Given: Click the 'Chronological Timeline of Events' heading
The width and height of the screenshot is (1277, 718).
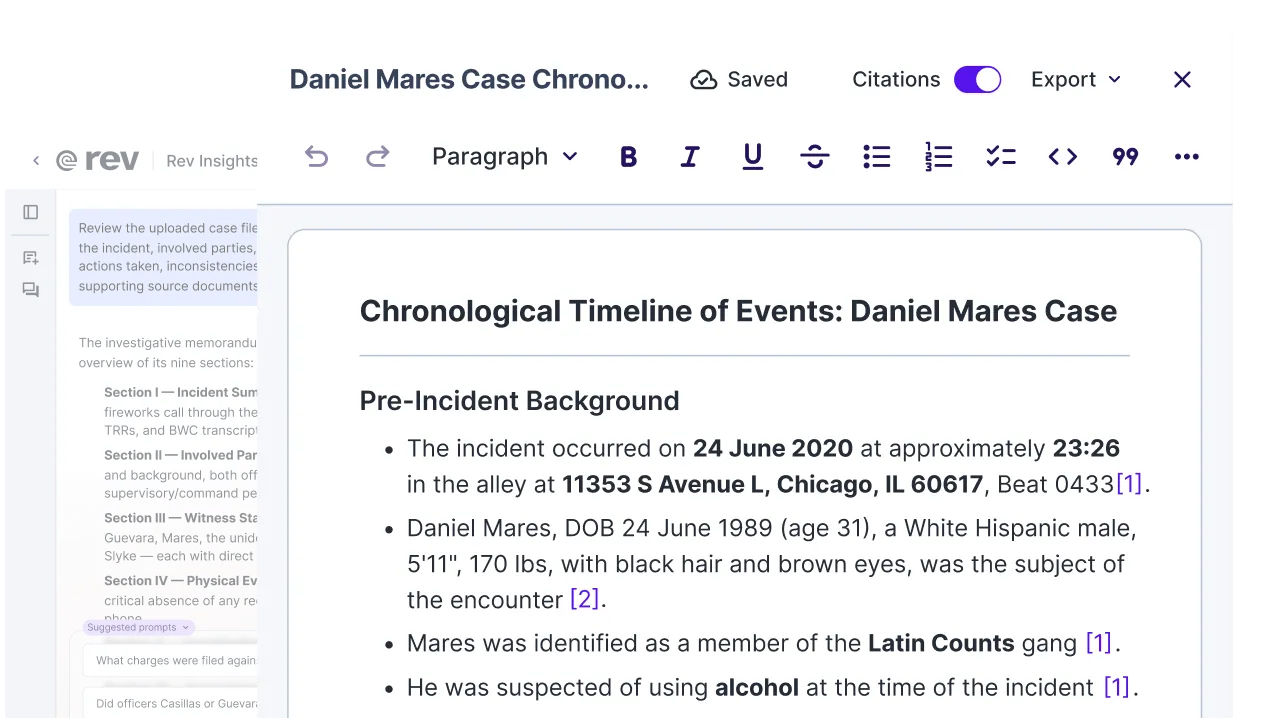Looking at the screenshot, I should pyautogui.click(x=738, y=311).
